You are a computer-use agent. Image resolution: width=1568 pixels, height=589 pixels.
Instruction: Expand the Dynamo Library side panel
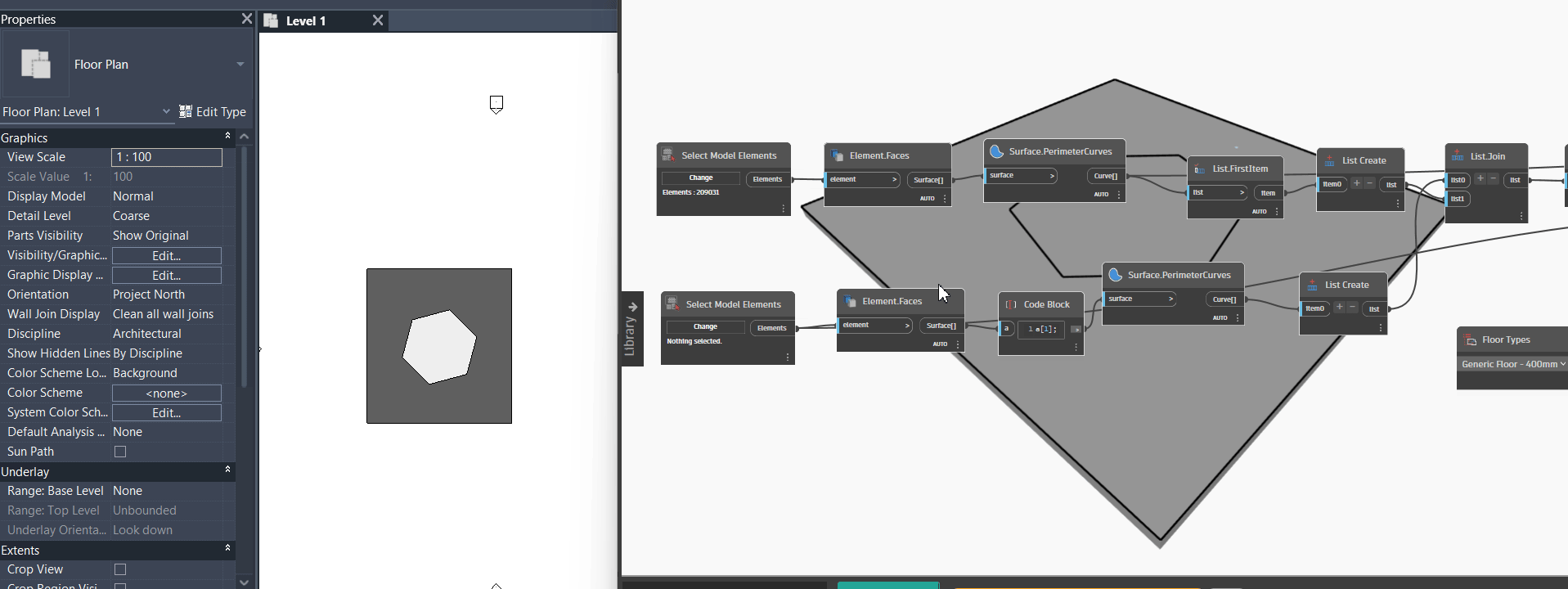point(632,329)
